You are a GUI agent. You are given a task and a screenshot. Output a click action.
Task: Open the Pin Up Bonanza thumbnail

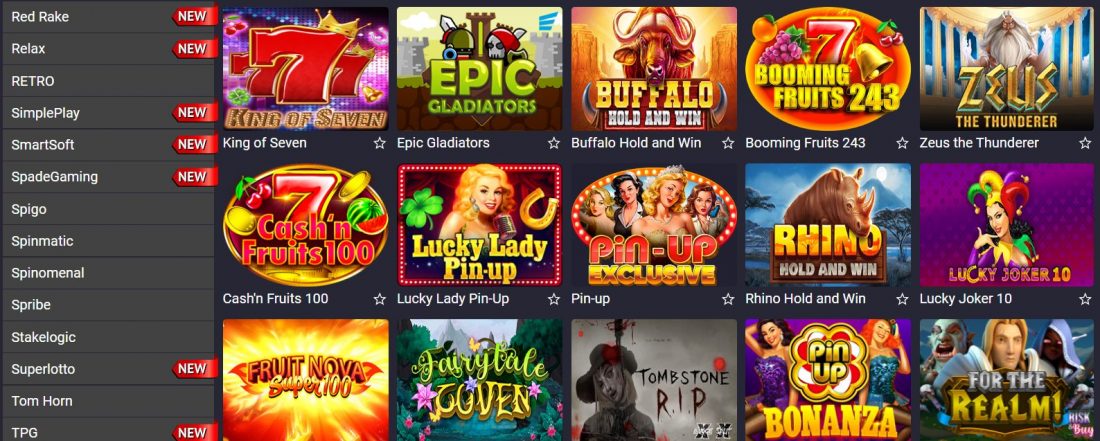(x=828, y=380)
